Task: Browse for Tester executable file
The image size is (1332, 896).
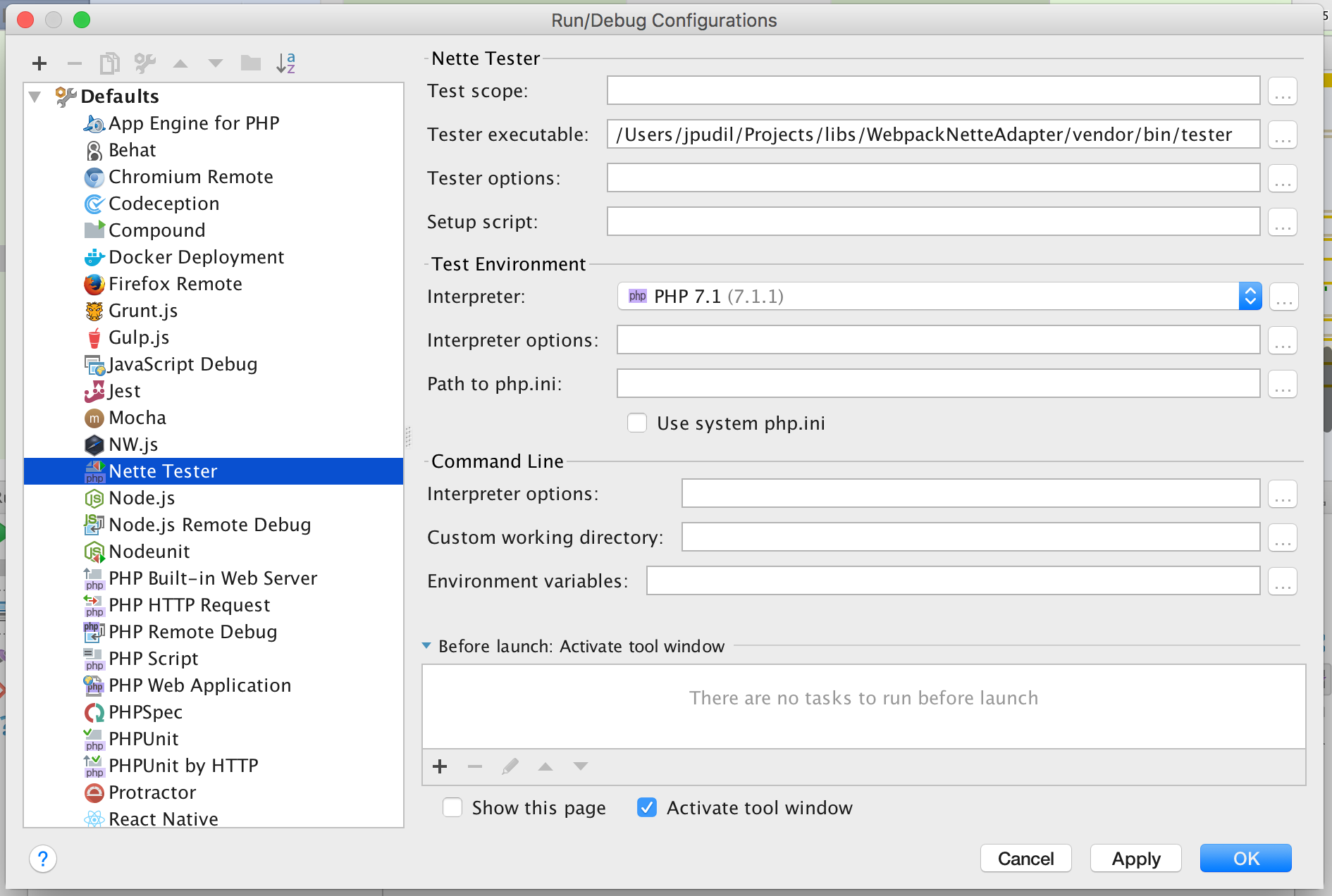Action: [x=1283, y=135]
